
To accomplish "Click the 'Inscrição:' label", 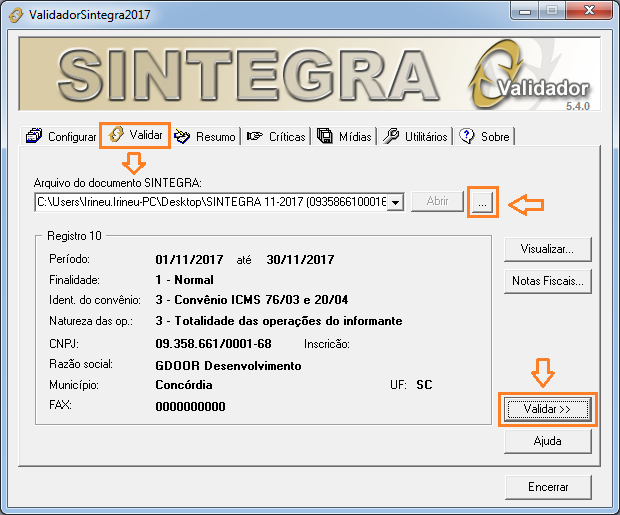I will 327,344.
